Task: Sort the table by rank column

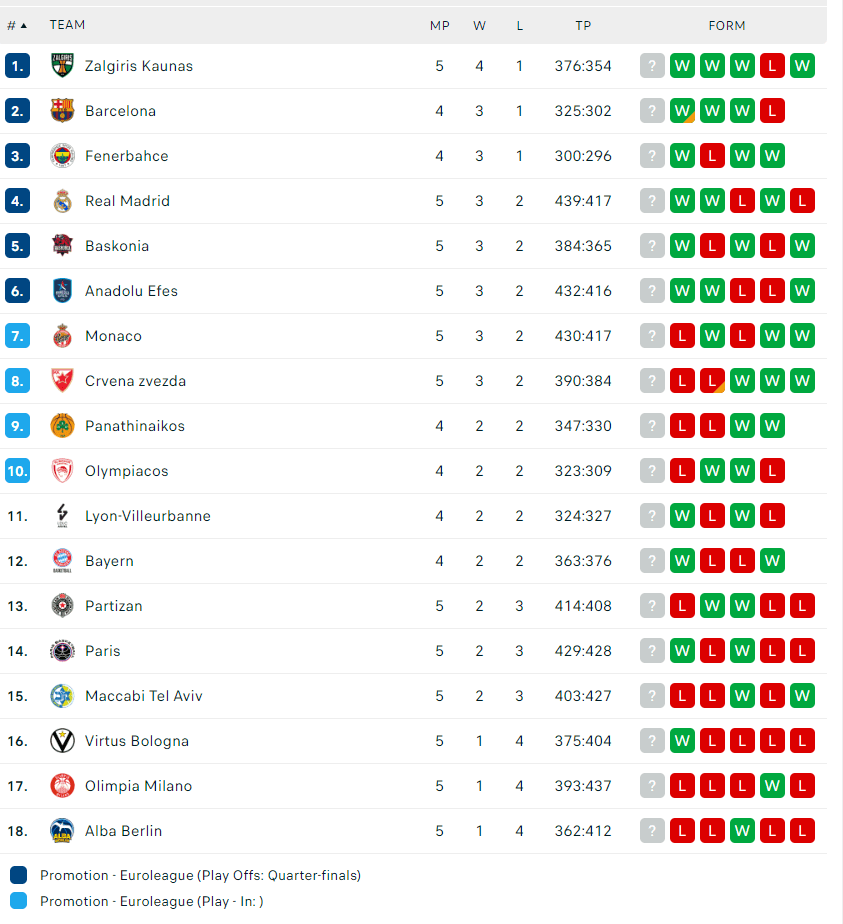Action: (17, 25)
